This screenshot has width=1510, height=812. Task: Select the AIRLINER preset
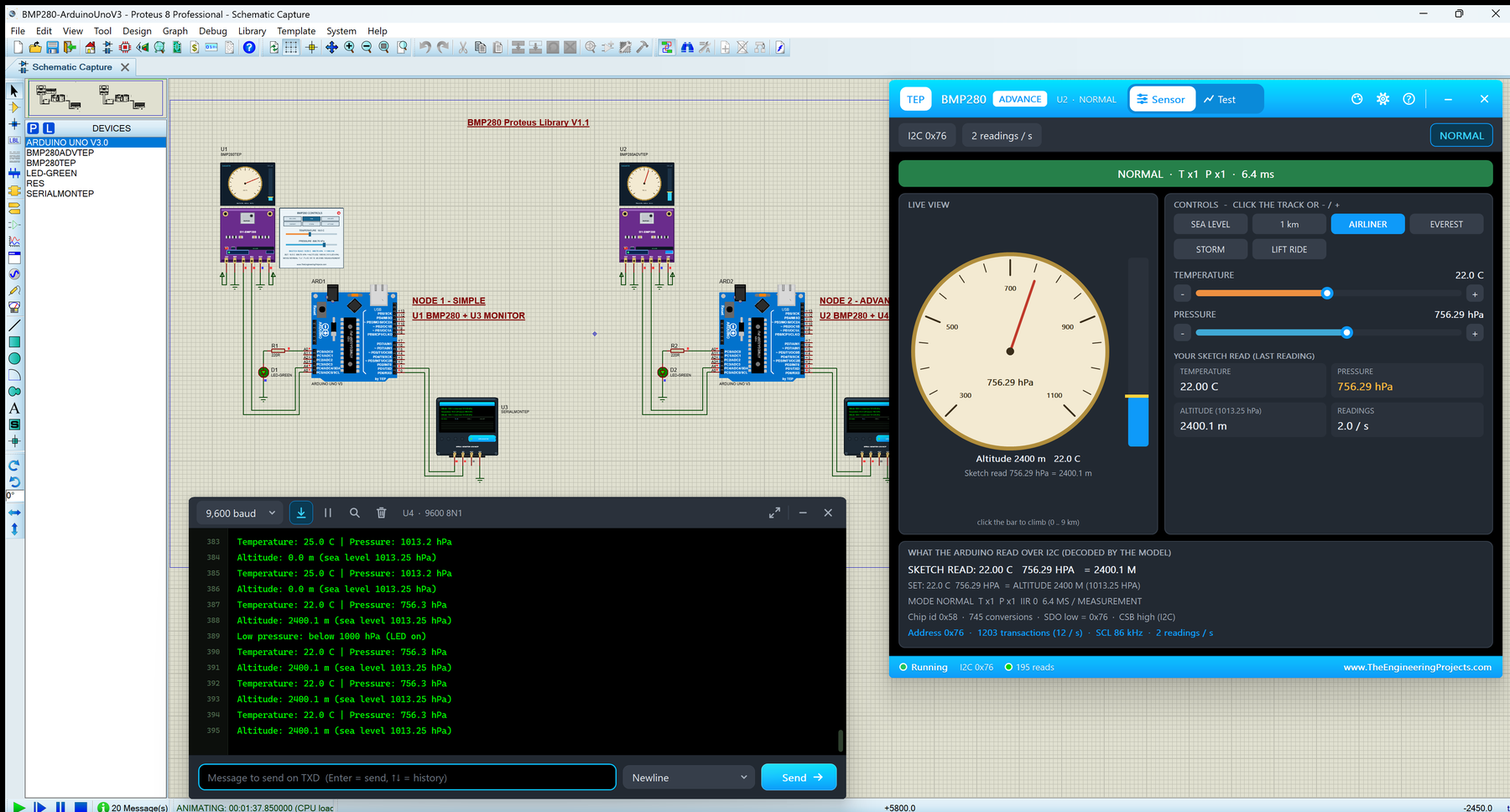[1367, 224]
